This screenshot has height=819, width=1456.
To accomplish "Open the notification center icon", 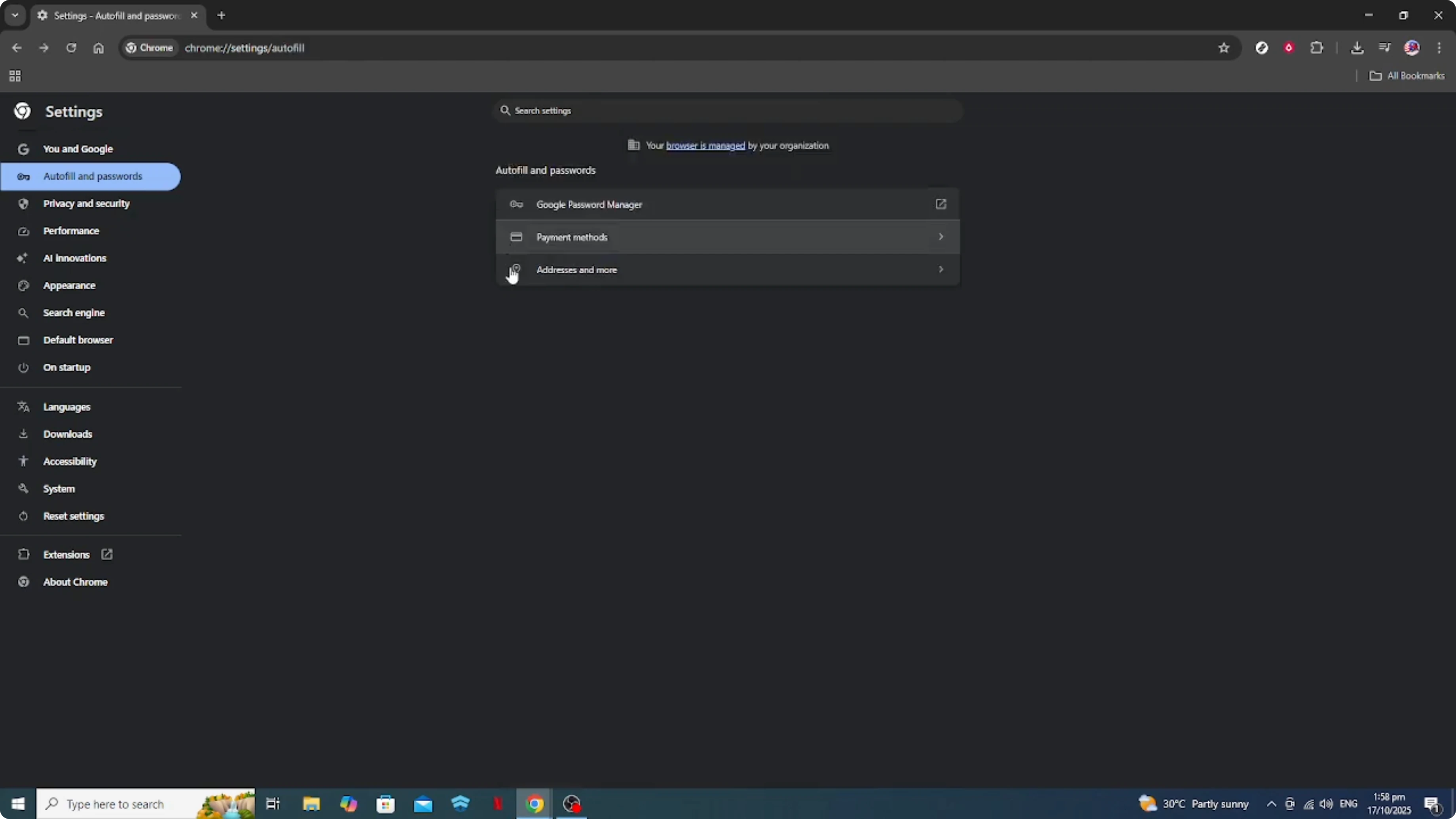I will coord(1432,804).
